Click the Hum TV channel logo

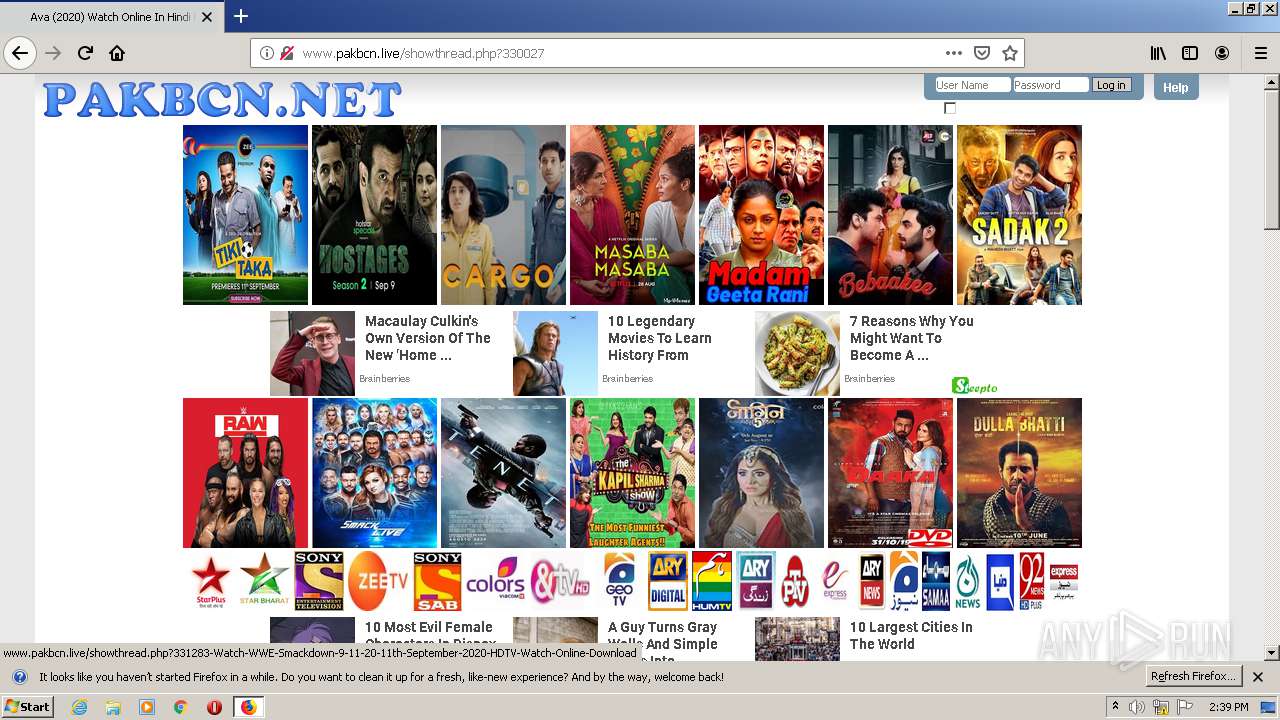pyautogui.click(x=712, y=581)
